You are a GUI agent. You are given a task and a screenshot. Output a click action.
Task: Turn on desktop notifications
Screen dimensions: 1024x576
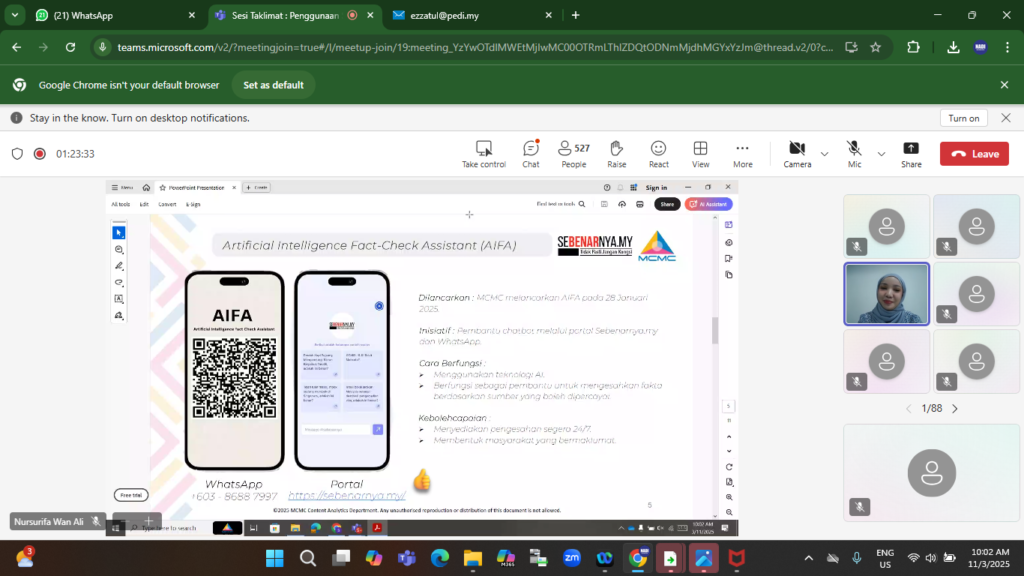click(x=964, y=118)
